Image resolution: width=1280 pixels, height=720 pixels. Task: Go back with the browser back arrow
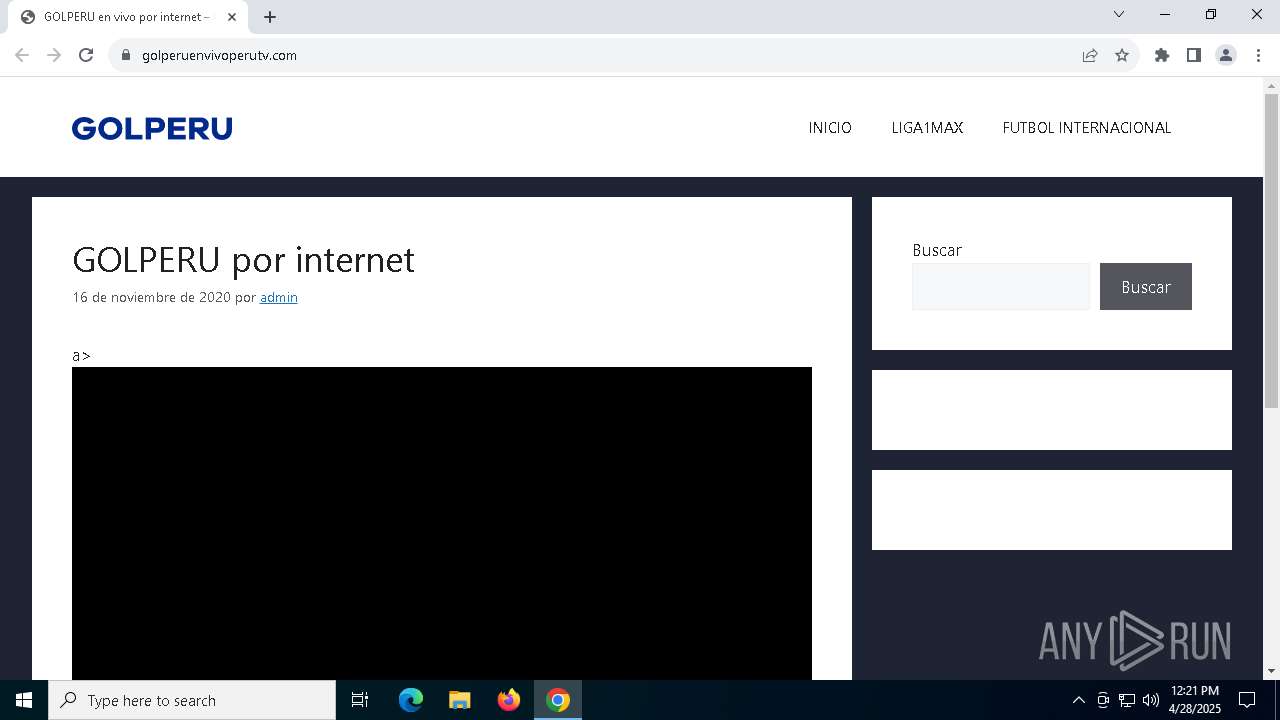(22, 55)
